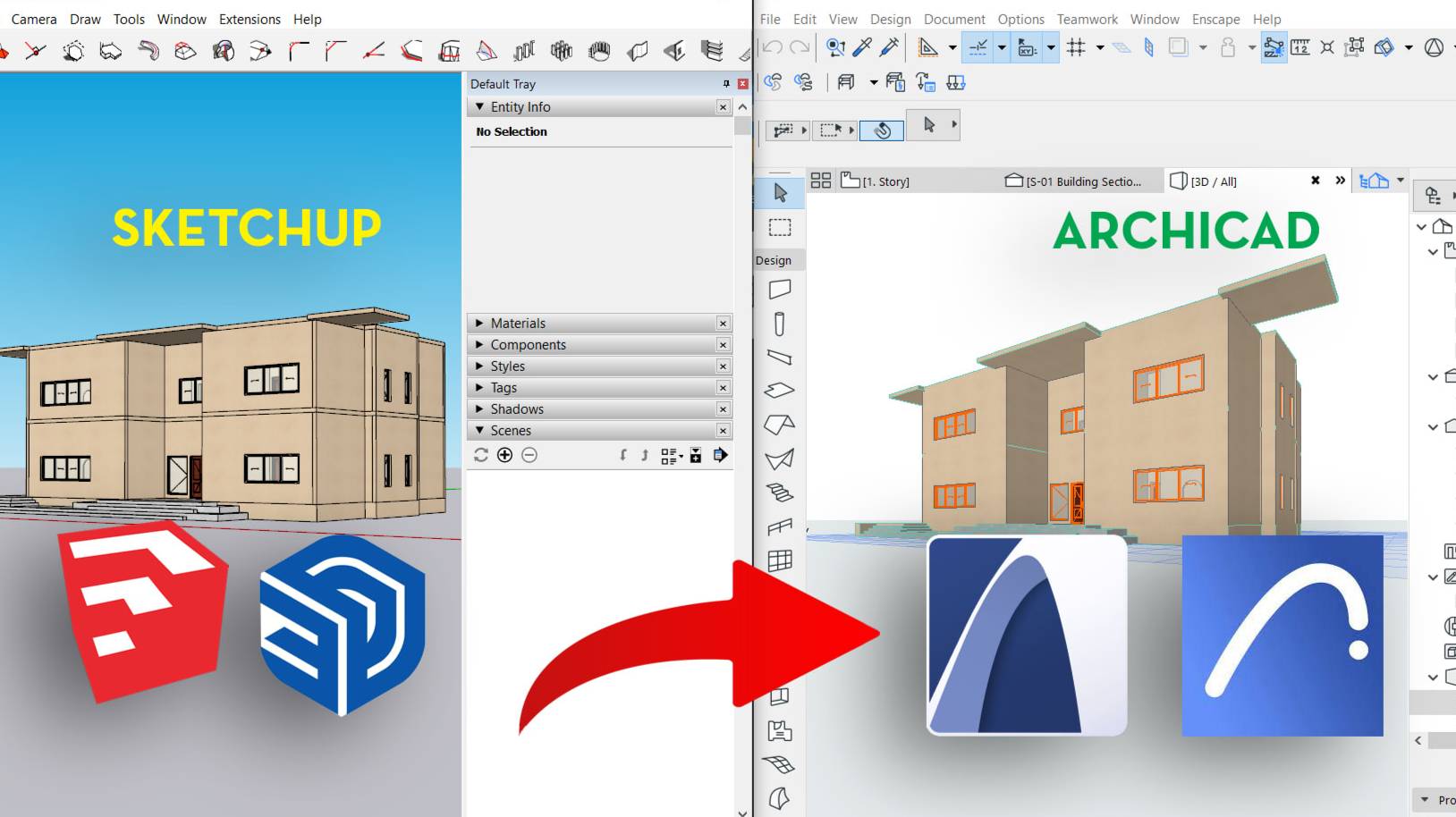This screenshot has height=817, width=1456.
Task: Select the Slab tool from the Design panel
Action: (780, 390)
